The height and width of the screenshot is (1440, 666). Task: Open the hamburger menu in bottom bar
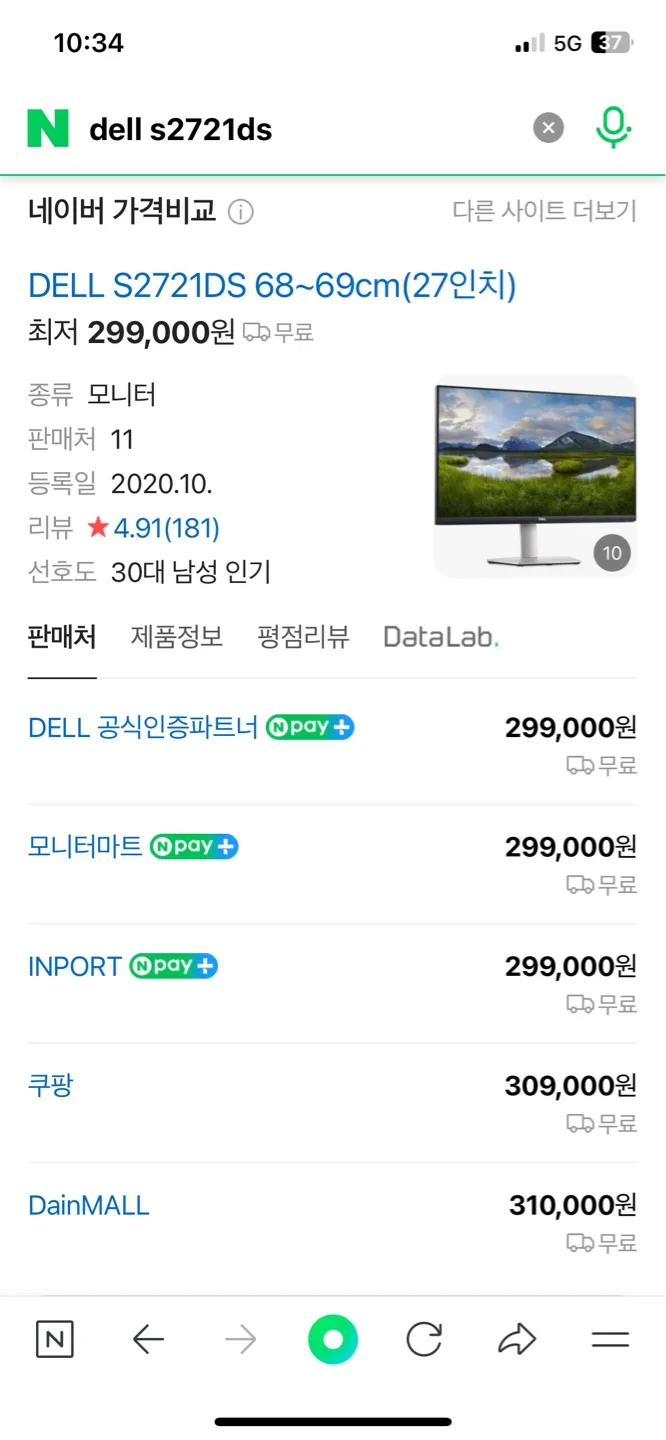coord(610,1340)
